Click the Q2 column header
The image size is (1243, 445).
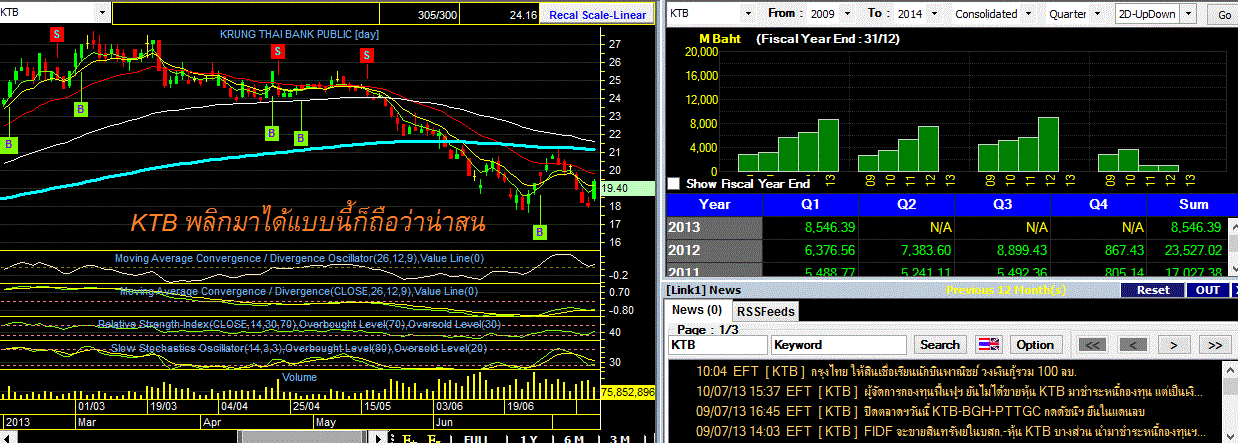[906, 205]
